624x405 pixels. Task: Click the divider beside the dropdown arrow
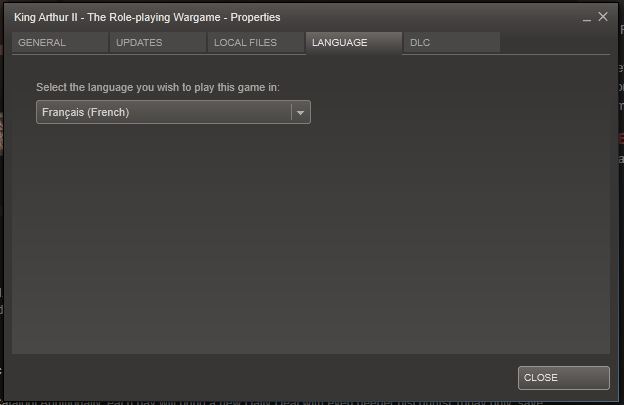point(291,112)
